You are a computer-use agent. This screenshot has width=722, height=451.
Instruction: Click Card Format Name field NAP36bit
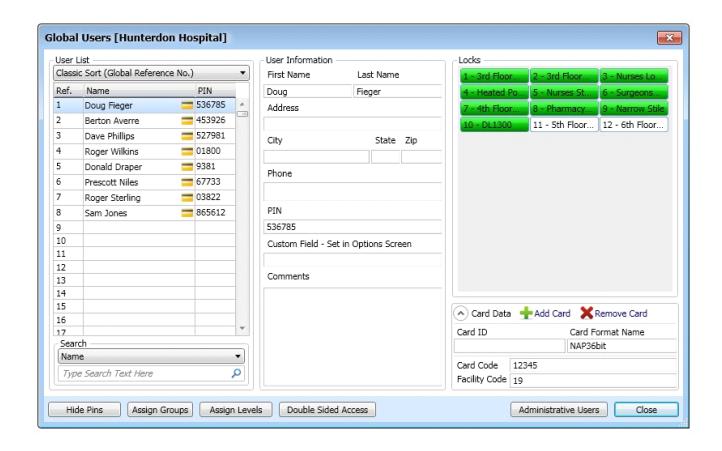[x=622, y=346]
